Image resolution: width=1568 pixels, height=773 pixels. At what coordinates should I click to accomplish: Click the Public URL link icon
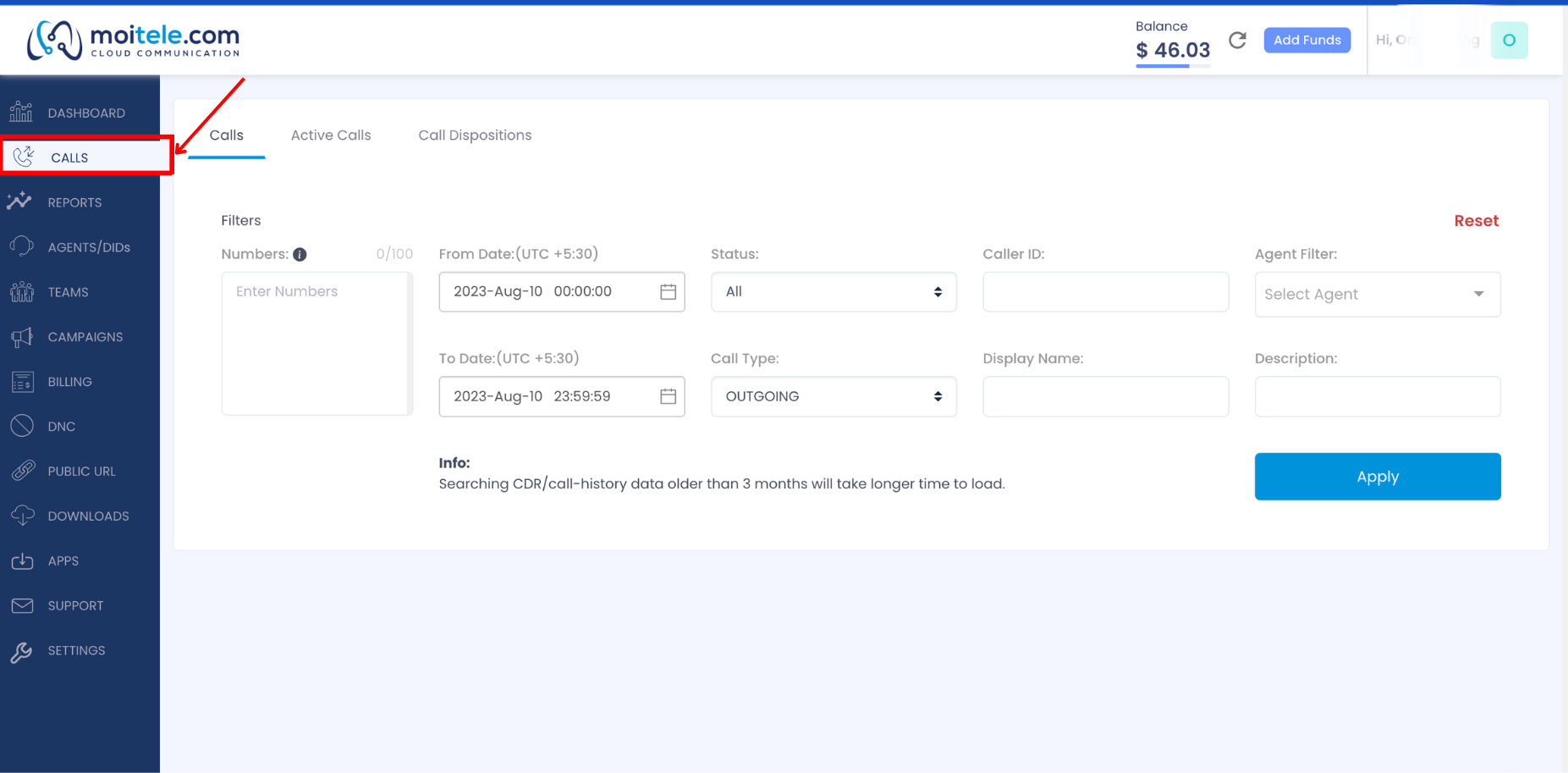point(24,471)
